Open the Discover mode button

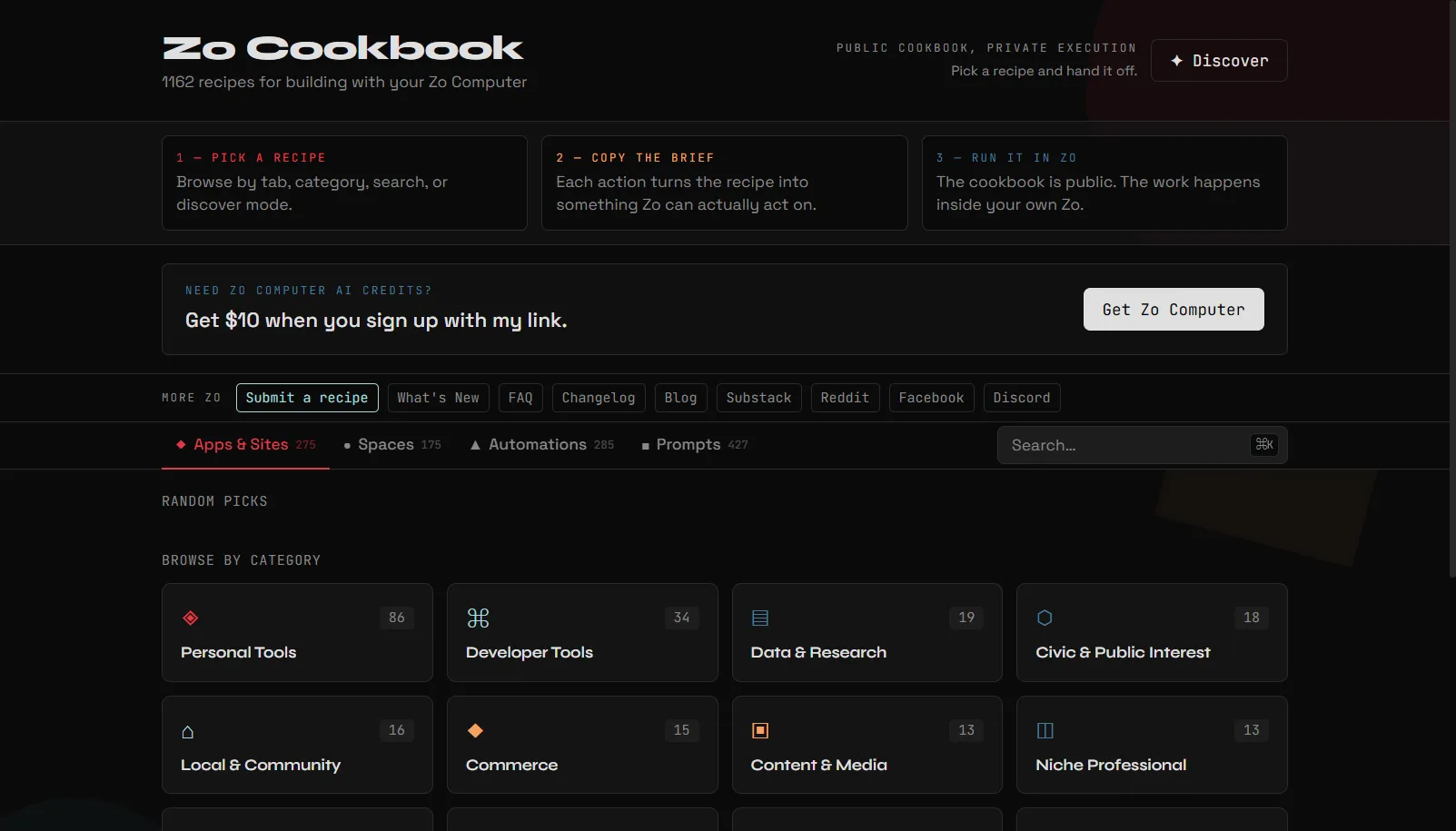coord(1219,61)
